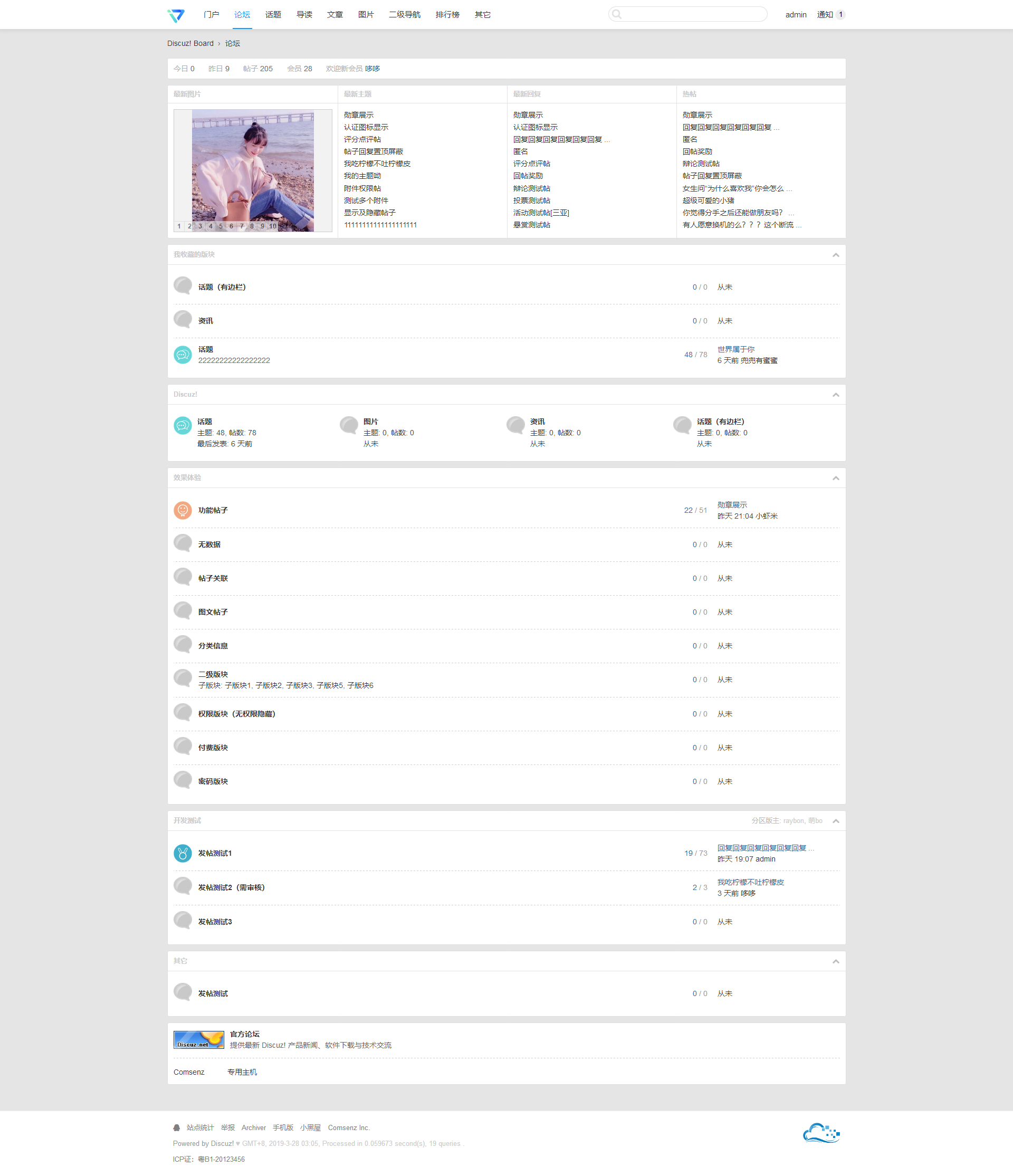Open the moderator raybon link
This screenshot has width=1013, height=1176.
point(794,821)
